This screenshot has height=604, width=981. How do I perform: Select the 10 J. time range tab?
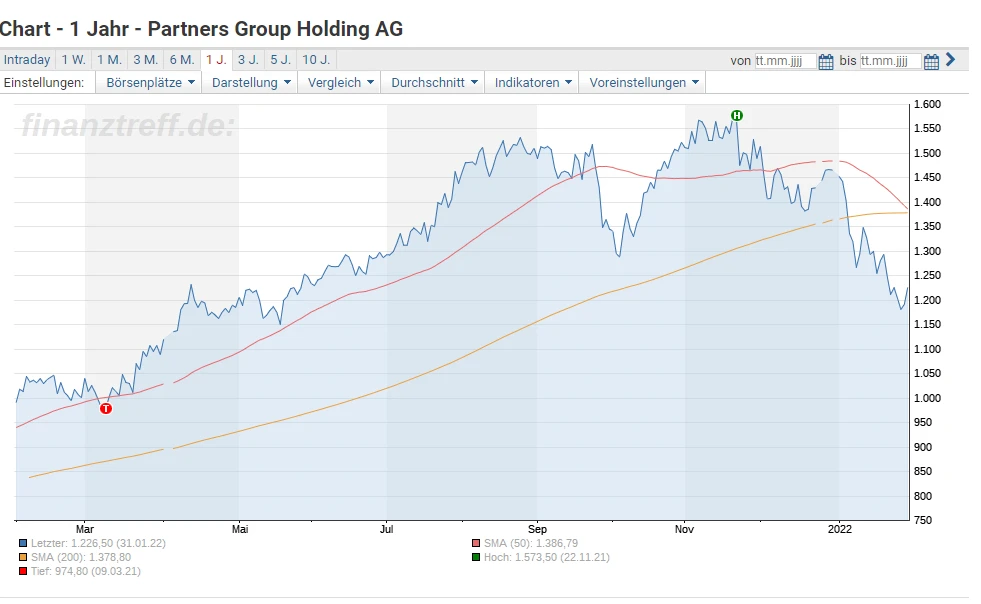pos(316,60)
